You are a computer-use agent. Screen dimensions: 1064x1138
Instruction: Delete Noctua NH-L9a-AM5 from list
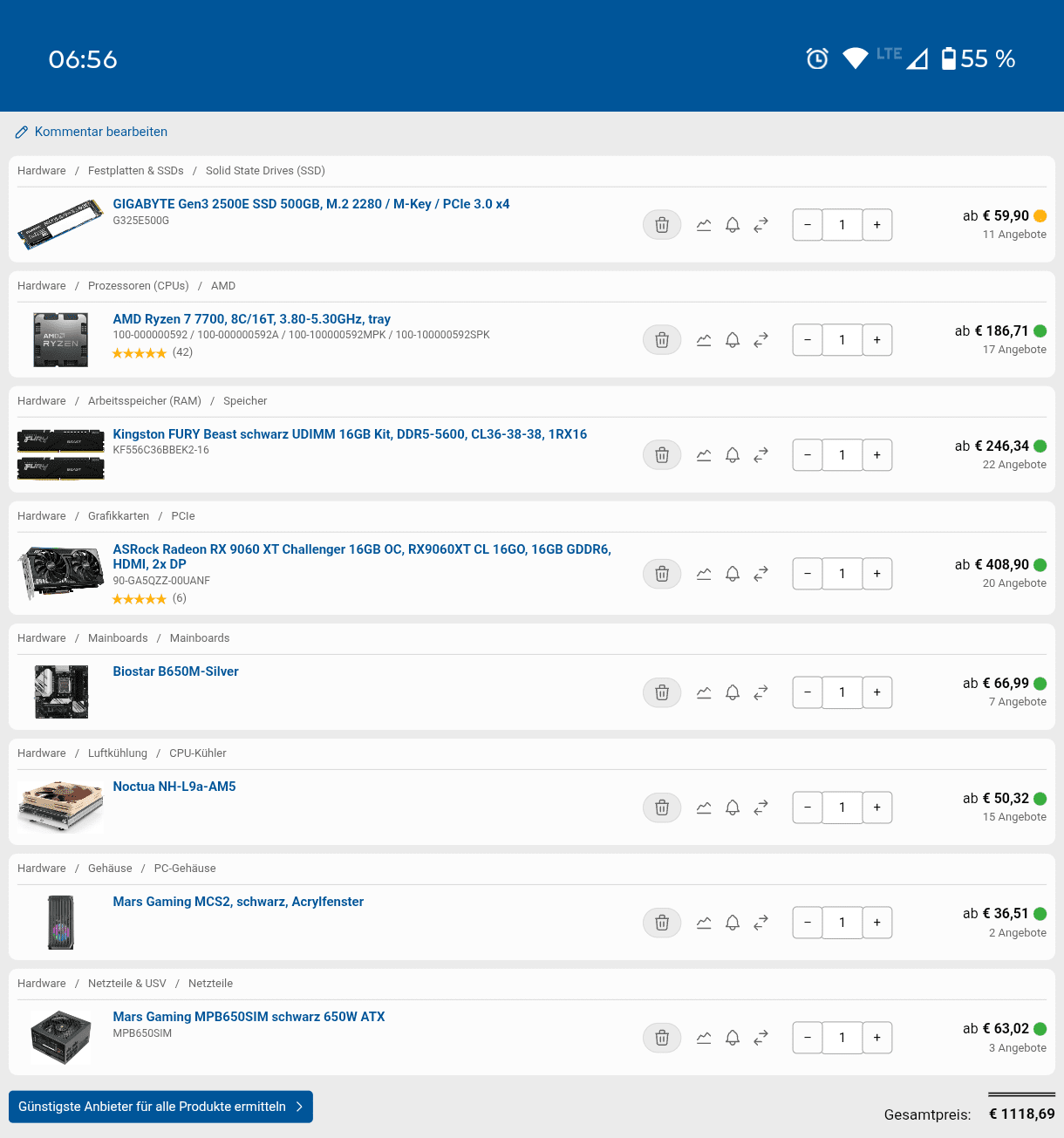[662, 808]
